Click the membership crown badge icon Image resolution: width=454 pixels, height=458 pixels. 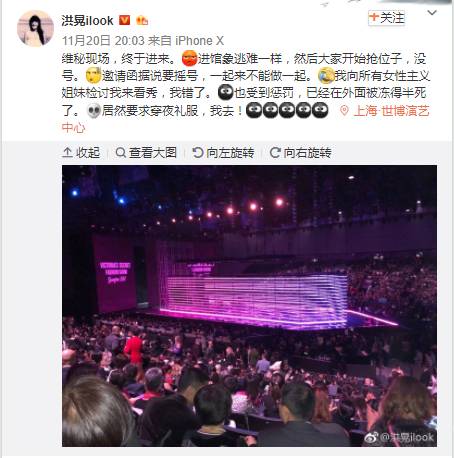[x=142, y=21]
